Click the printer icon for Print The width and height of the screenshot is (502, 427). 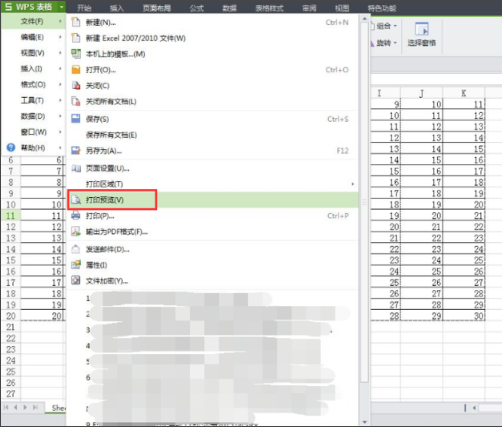[x=76, y=216]
